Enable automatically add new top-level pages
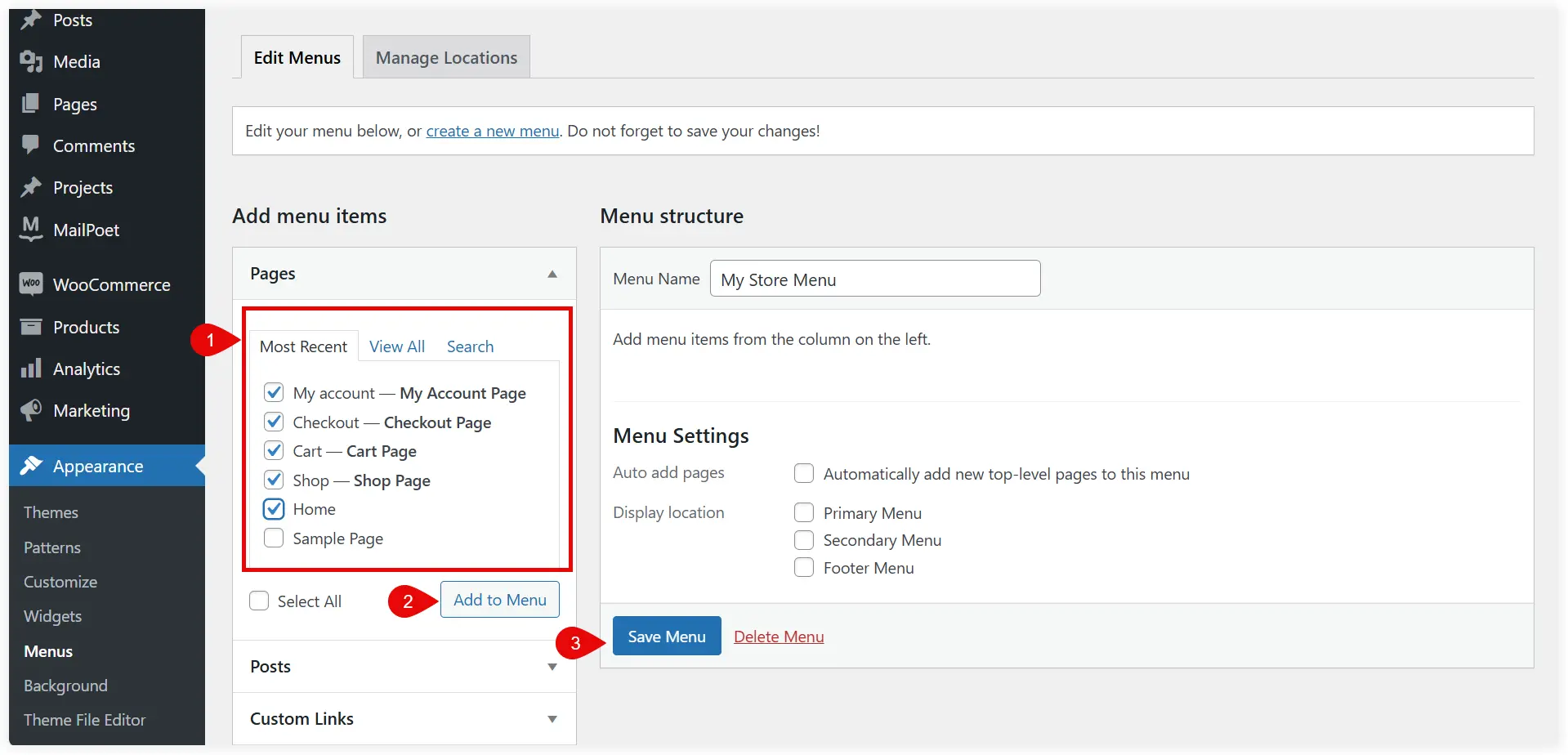The height and width of the screenshot is (755, 1568). point(804,473)
